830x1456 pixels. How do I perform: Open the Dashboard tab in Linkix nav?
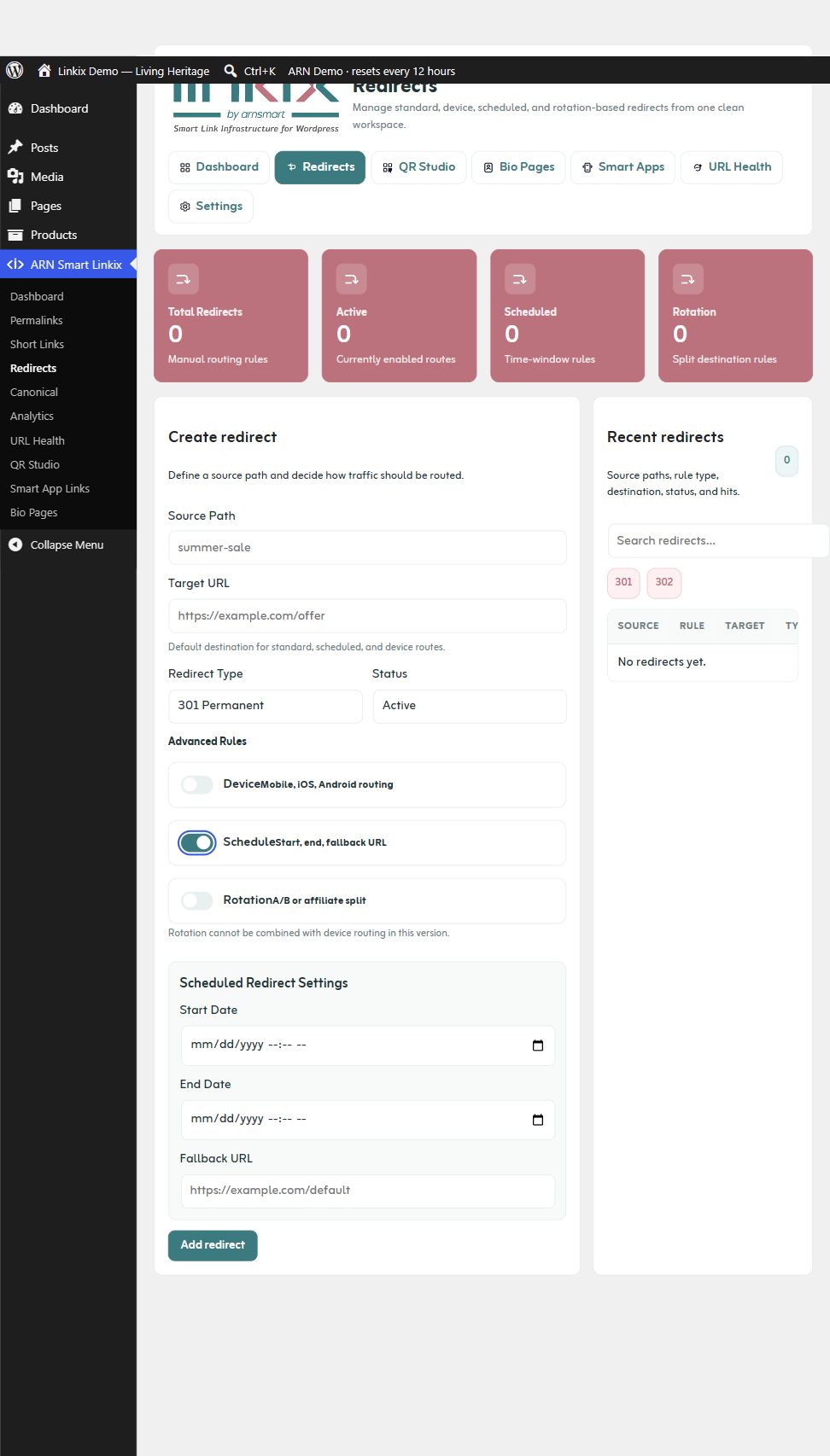(x=219, y=167)
